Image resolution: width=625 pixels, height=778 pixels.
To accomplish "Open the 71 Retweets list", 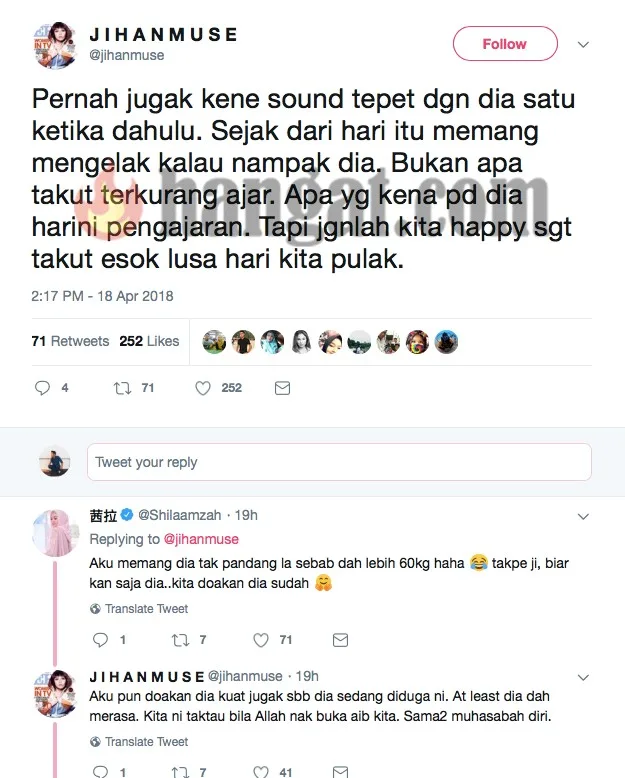I will pos(70,341).
